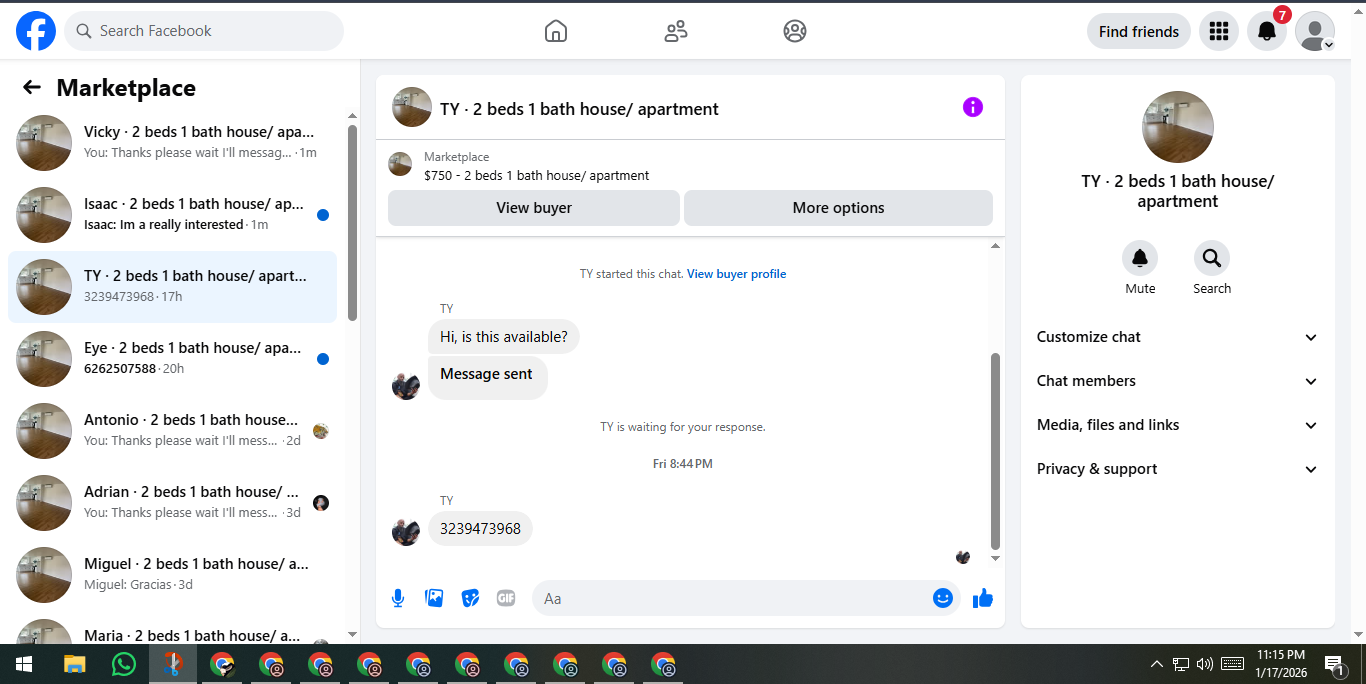Open the emoji picker in message box
The image size is (1366, 684).
click(x=943, y=598)
